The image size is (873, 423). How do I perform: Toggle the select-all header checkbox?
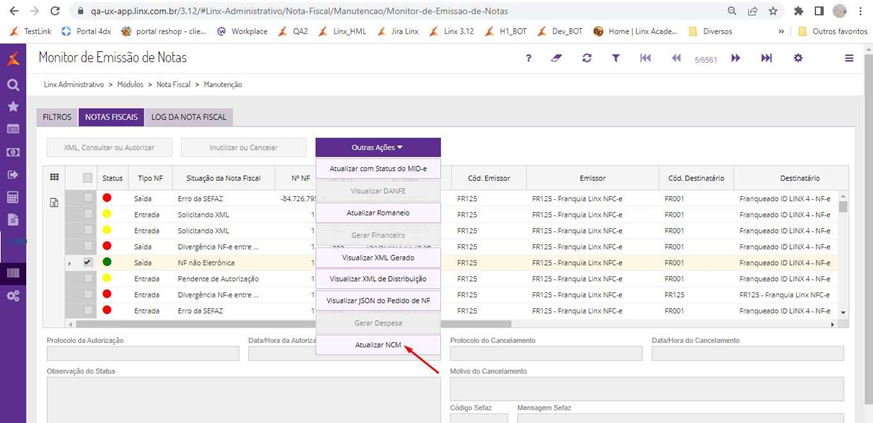[87, 178]
